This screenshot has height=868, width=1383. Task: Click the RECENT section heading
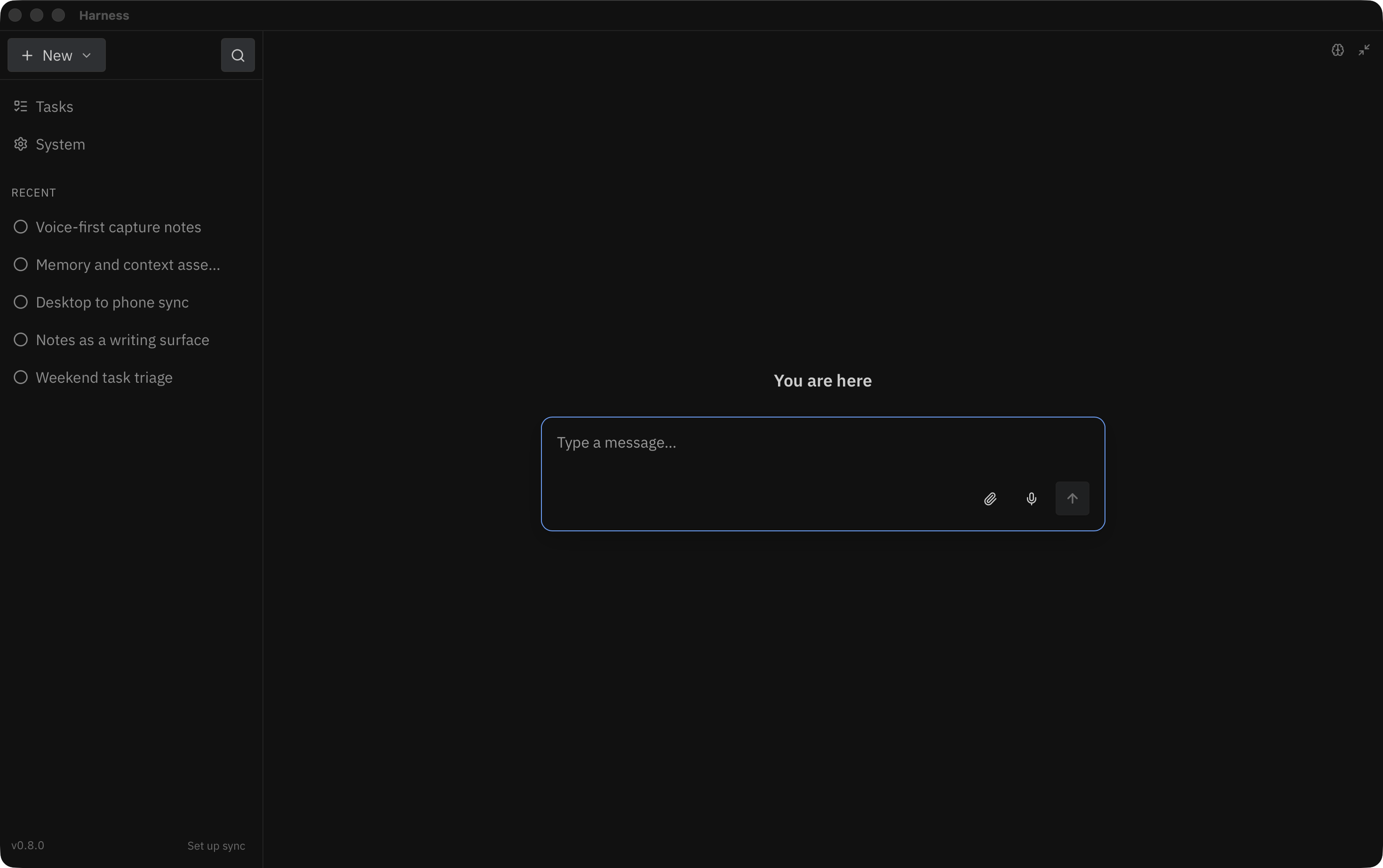pos(34,193)
